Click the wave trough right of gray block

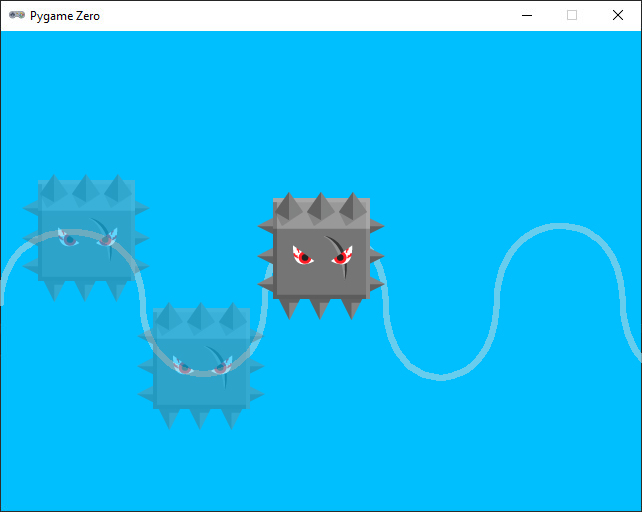point(438,376)
